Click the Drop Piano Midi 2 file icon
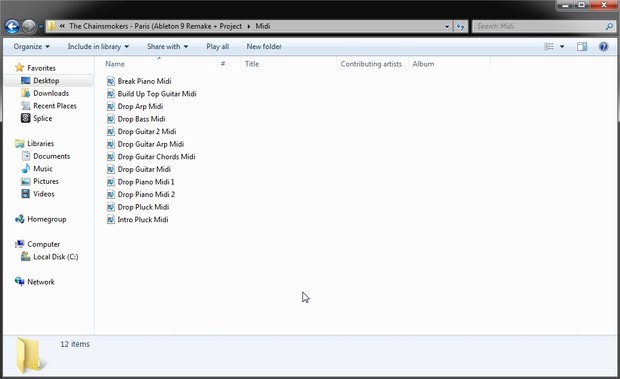 click(111, 194)
